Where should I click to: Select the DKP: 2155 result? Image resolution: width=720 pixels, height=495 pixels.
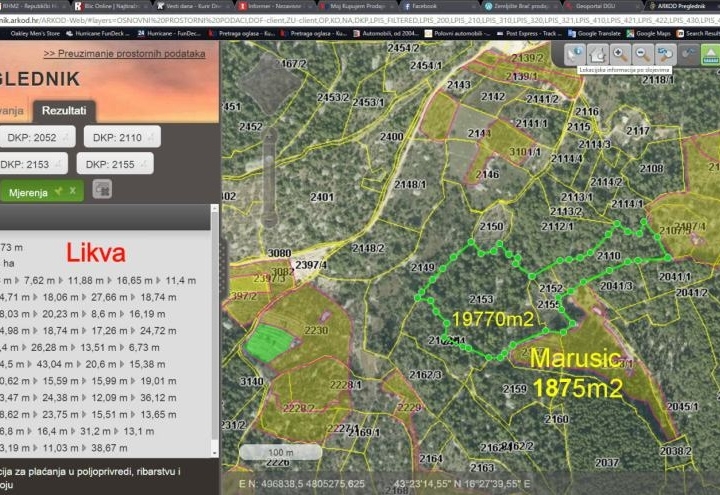(x=116, y=164)
